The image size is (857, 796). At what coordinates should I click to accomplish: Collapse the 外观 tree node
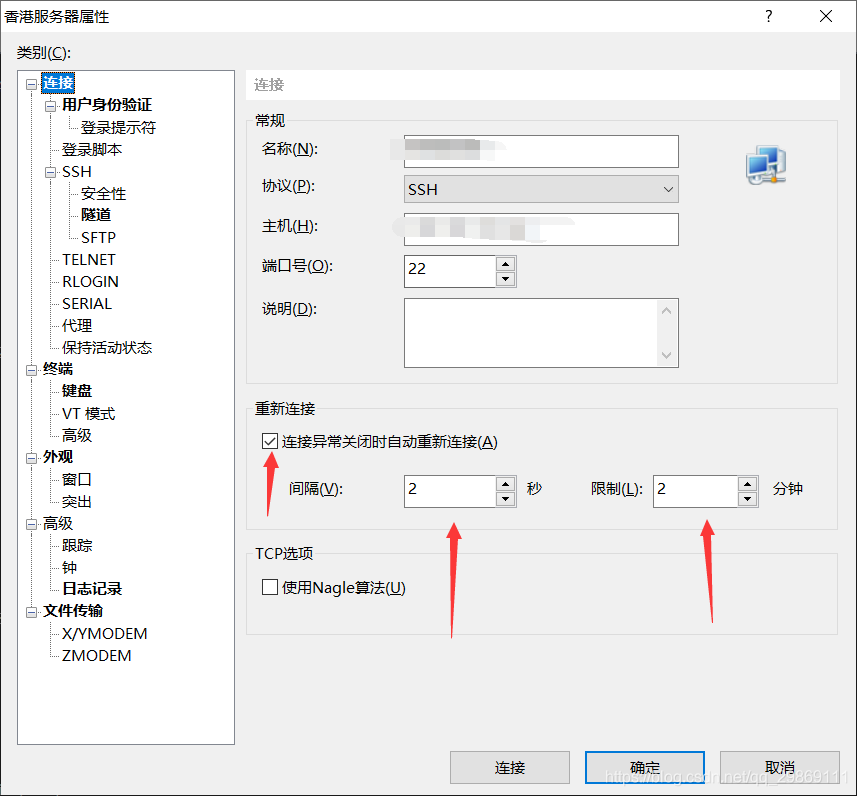[x=32, y=458]
